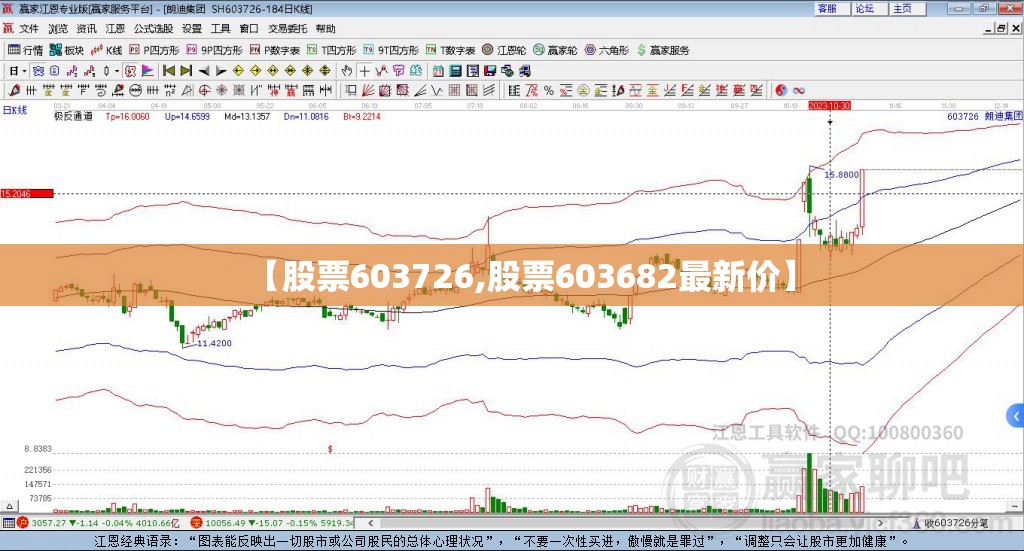Open the calculator icon
Image resolution: width=1024 pixels, height=551 pixels.
click(456, 71)
